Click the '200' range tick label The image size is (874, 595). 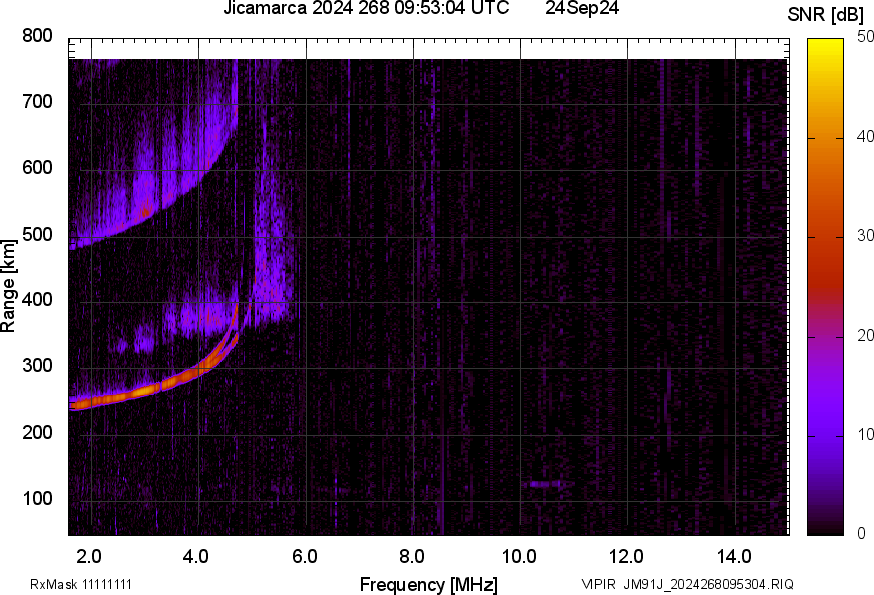(x=37, y=432)
